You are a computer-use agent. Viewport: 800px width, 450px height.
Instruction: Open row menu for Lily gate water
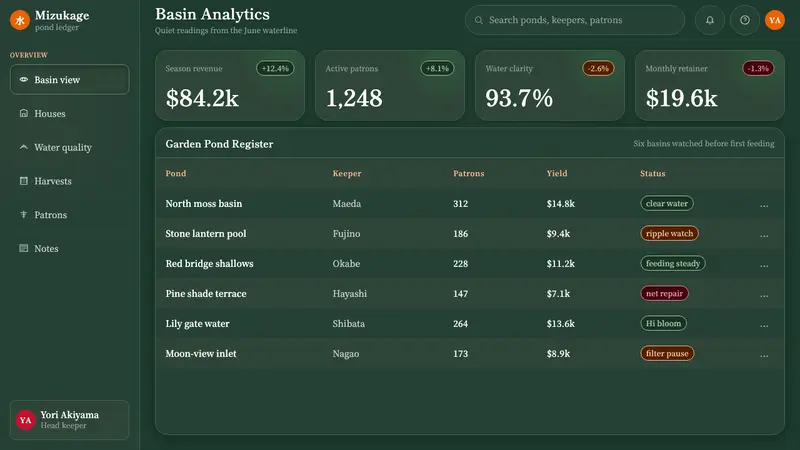764,324
